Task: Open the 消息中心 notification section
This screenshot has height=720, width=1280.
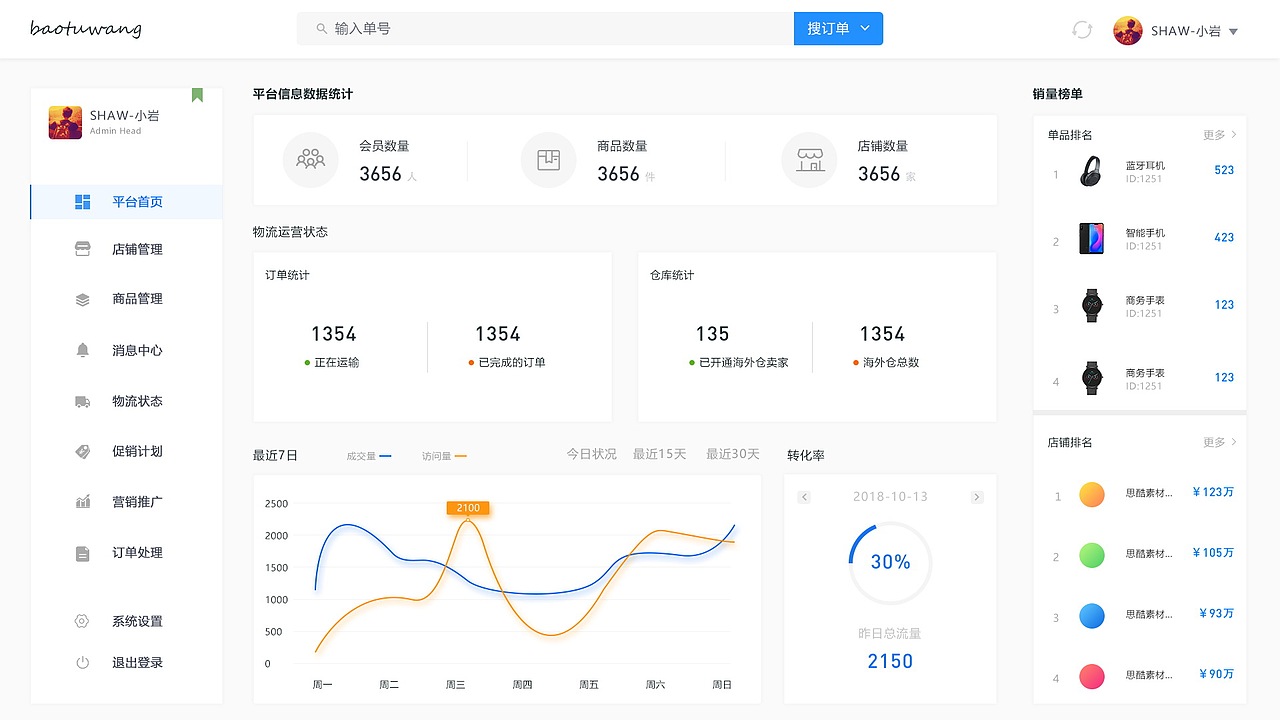Action: pyautogui.click(x=137, y=350)
